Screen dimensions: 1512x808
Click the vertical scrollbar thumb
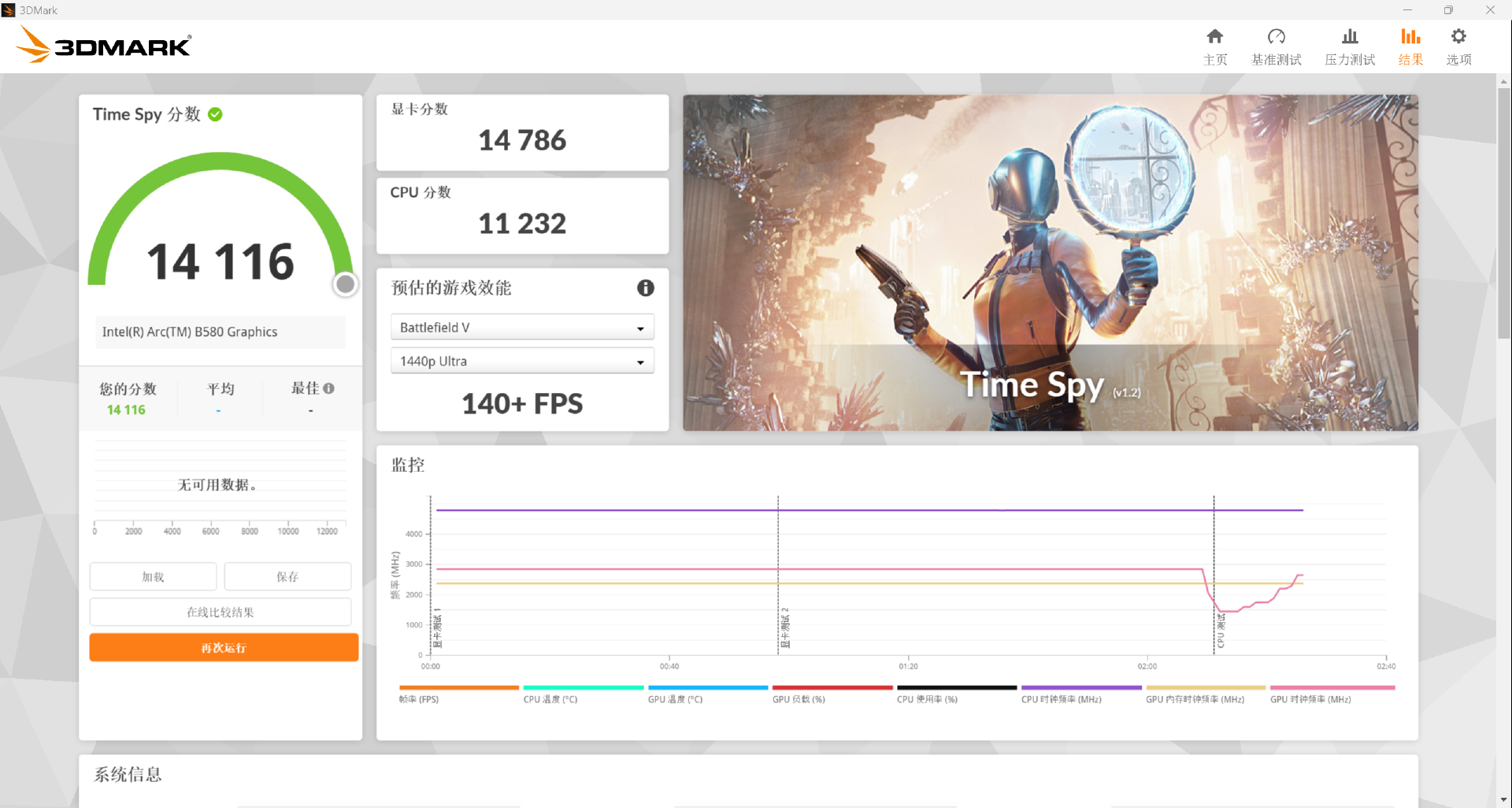click(x=1503, y=213)
